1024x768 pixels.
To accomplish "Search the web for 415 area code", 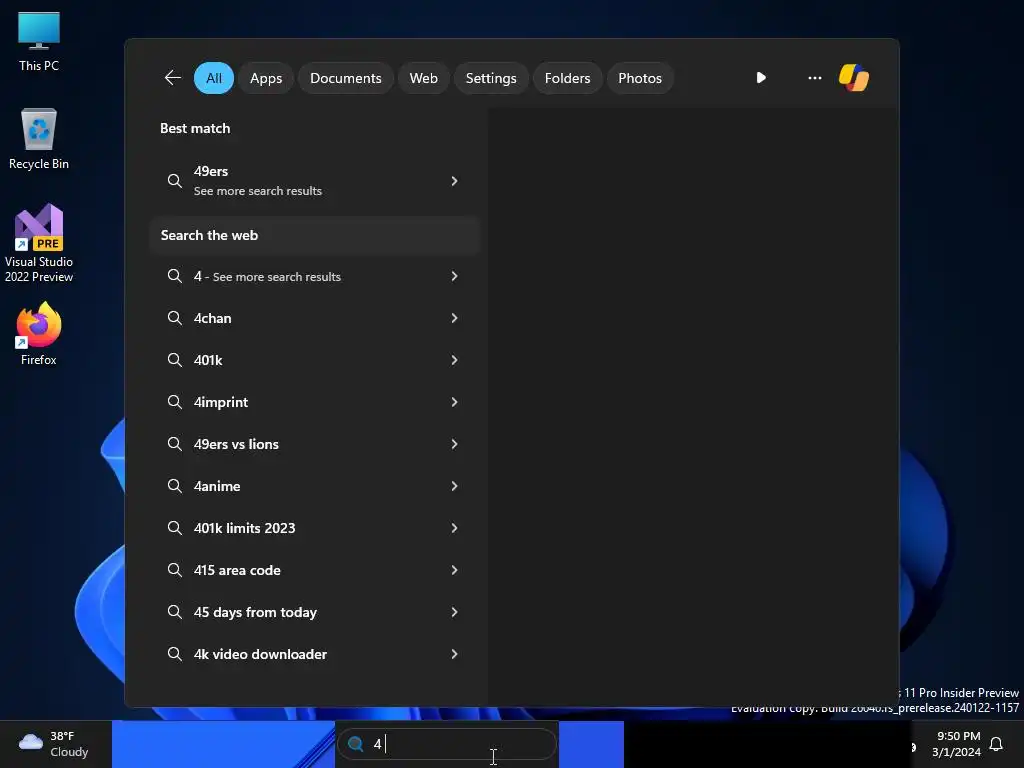I will tap(315, 569).
